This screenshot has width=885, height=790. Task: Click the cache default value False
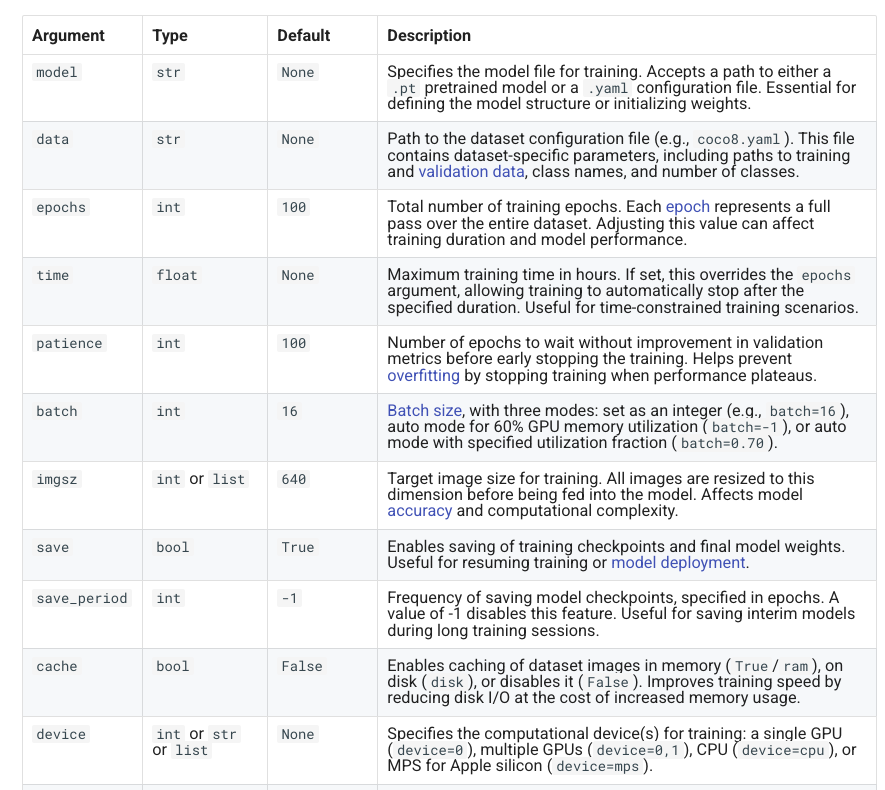[x=302, y=666]
